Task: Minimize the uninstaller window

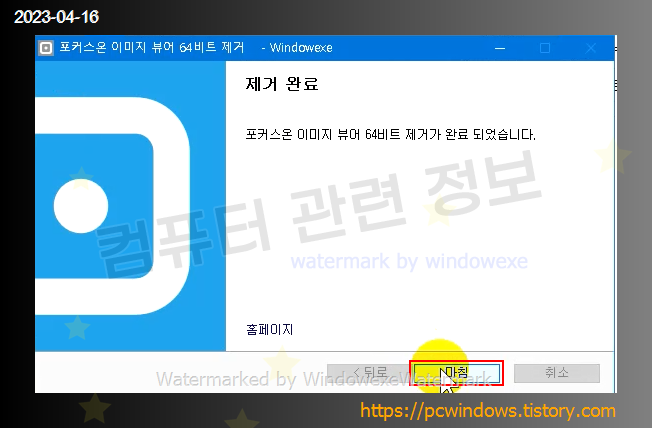Action: [x=500, y=48]
